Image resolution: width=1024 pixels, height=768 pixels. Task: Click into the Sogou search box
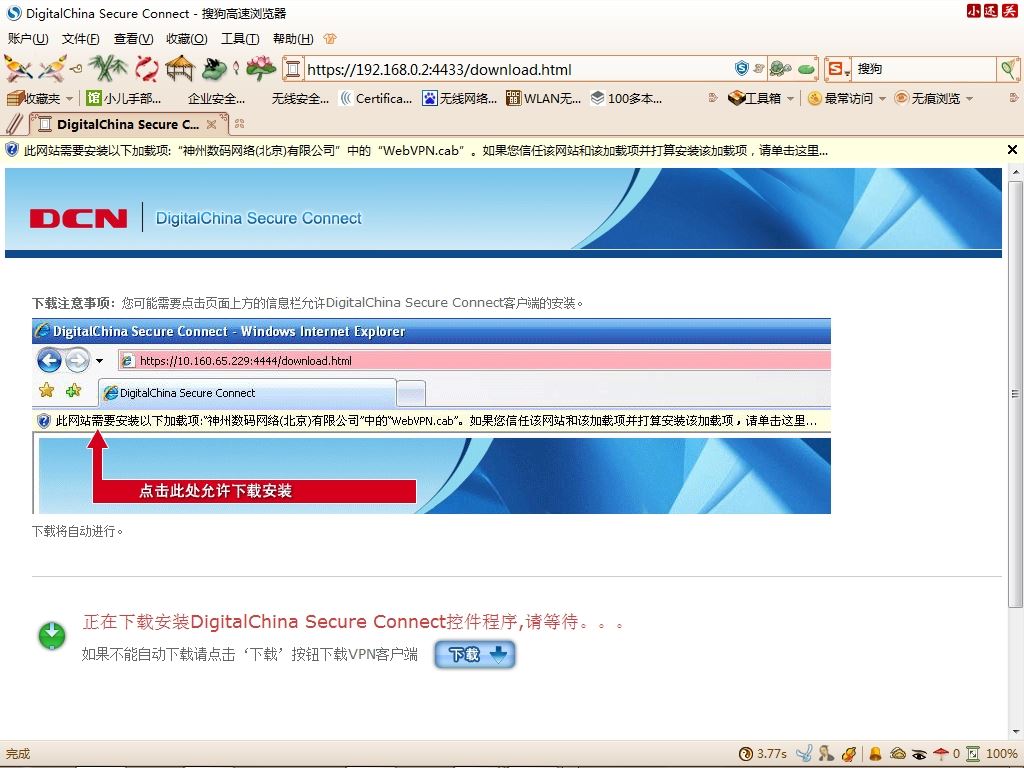925,69
